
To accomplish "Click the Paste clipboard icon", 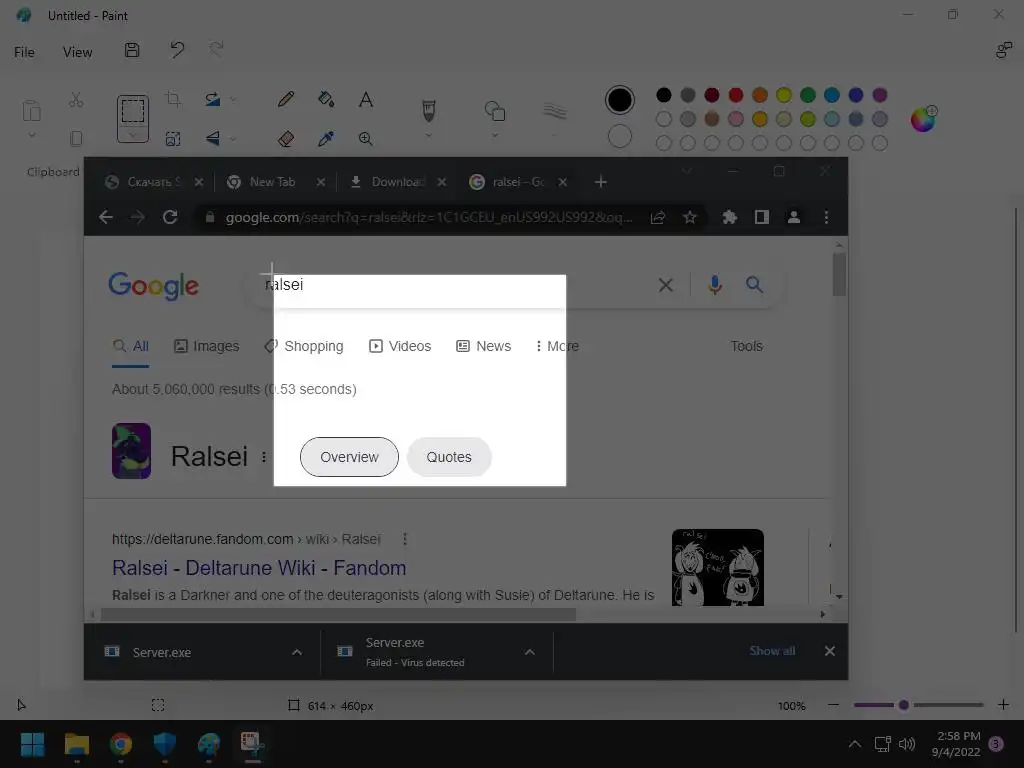I will click(31, 110).
